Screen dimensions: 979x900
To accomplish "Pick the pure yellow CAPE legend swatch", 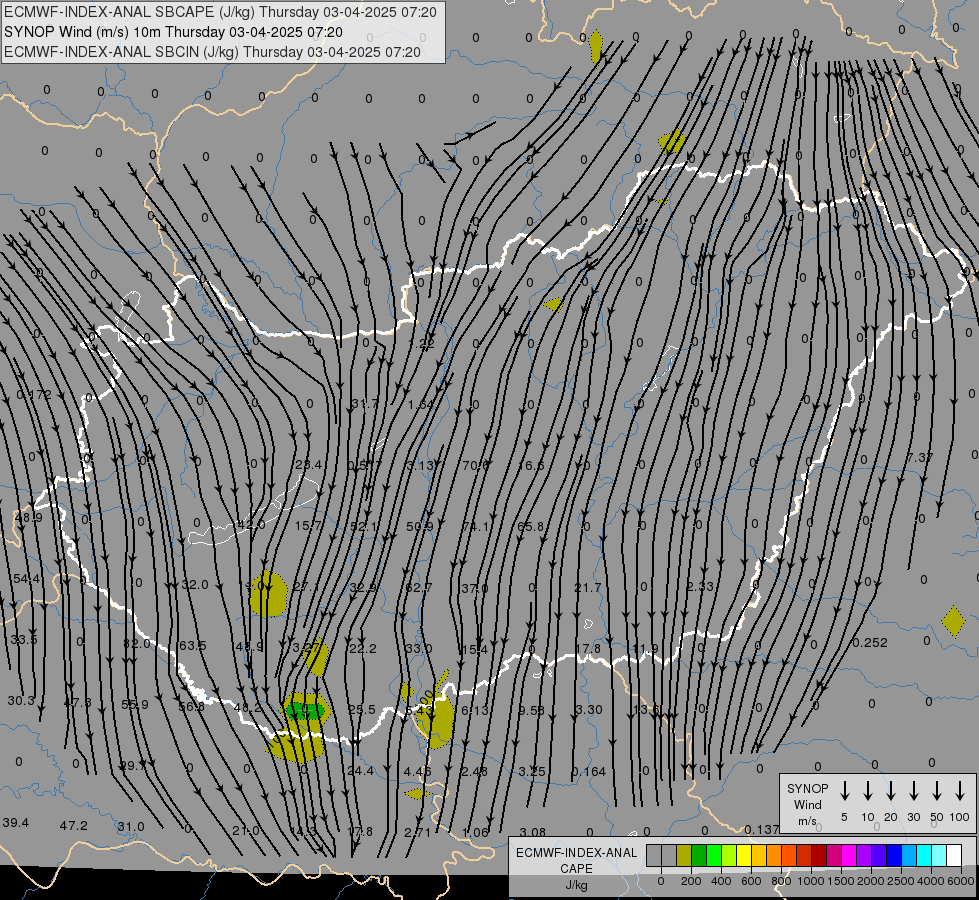I will (744, 855).
